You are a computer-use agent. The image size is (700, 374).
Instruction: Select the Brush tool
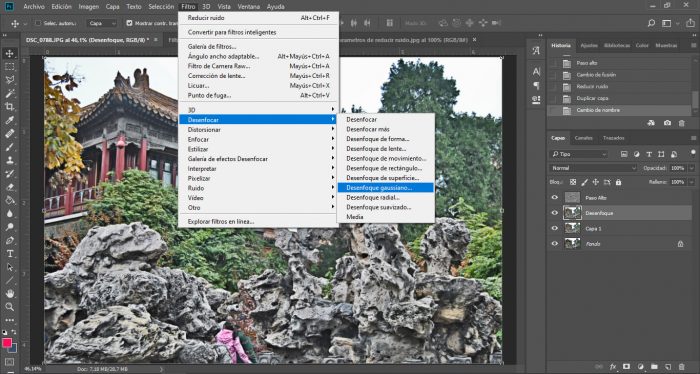click(9, 147)
